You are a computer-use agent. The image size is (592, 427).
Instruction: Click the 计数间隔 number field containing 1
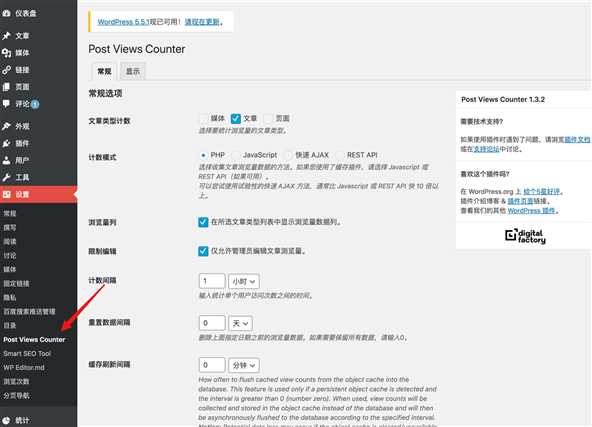click(212, 281)
